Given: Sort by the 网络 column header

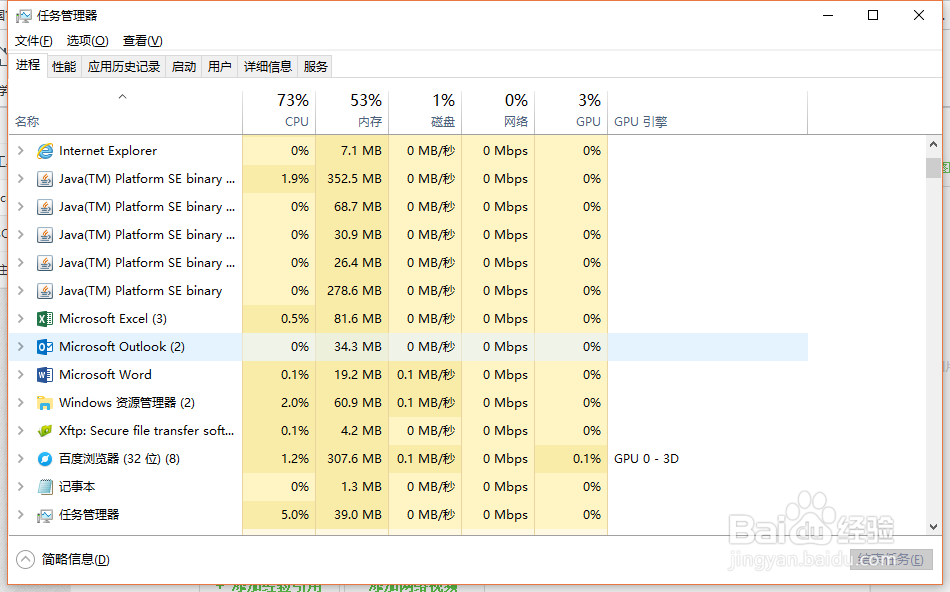Looking at the screenshot, I should [x=498, y=112].
